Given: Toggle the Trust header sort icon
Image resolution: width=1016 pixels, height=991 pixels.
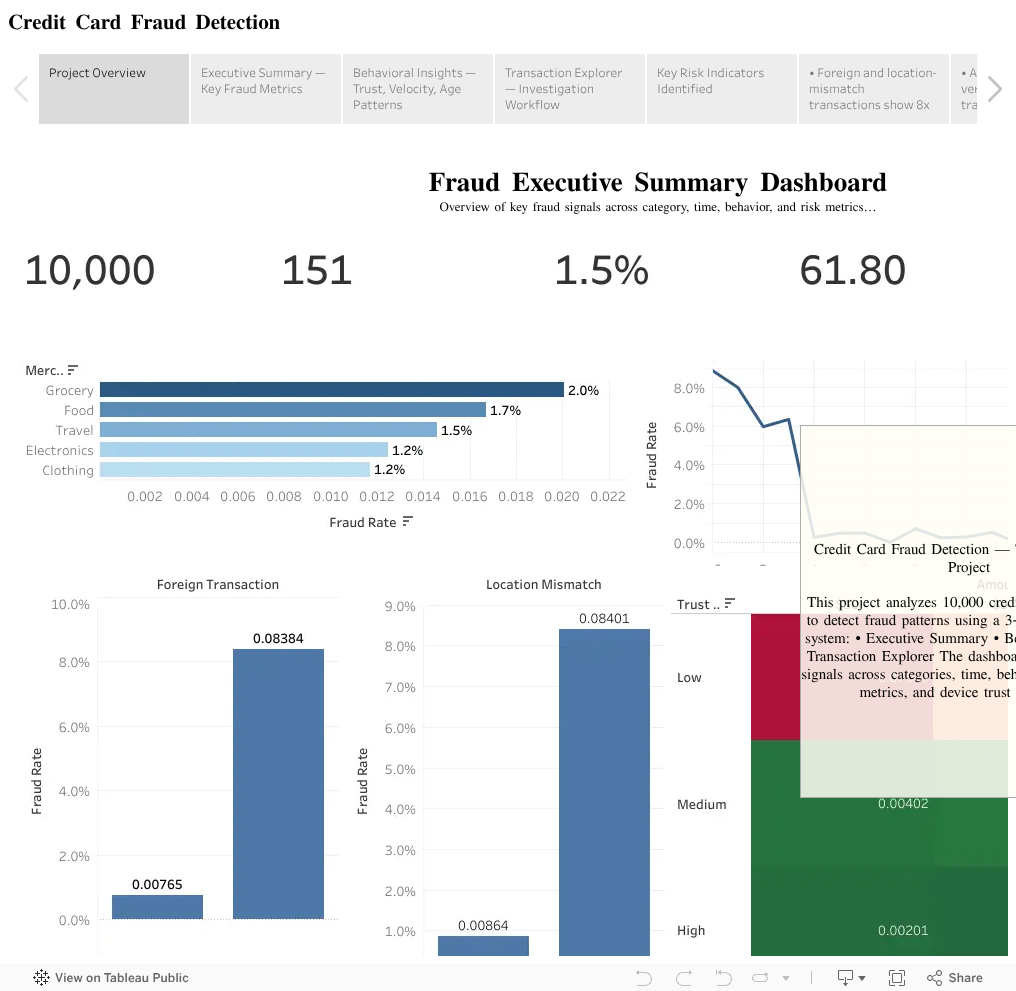Looking at the screenshot, I should coord(730,603).
